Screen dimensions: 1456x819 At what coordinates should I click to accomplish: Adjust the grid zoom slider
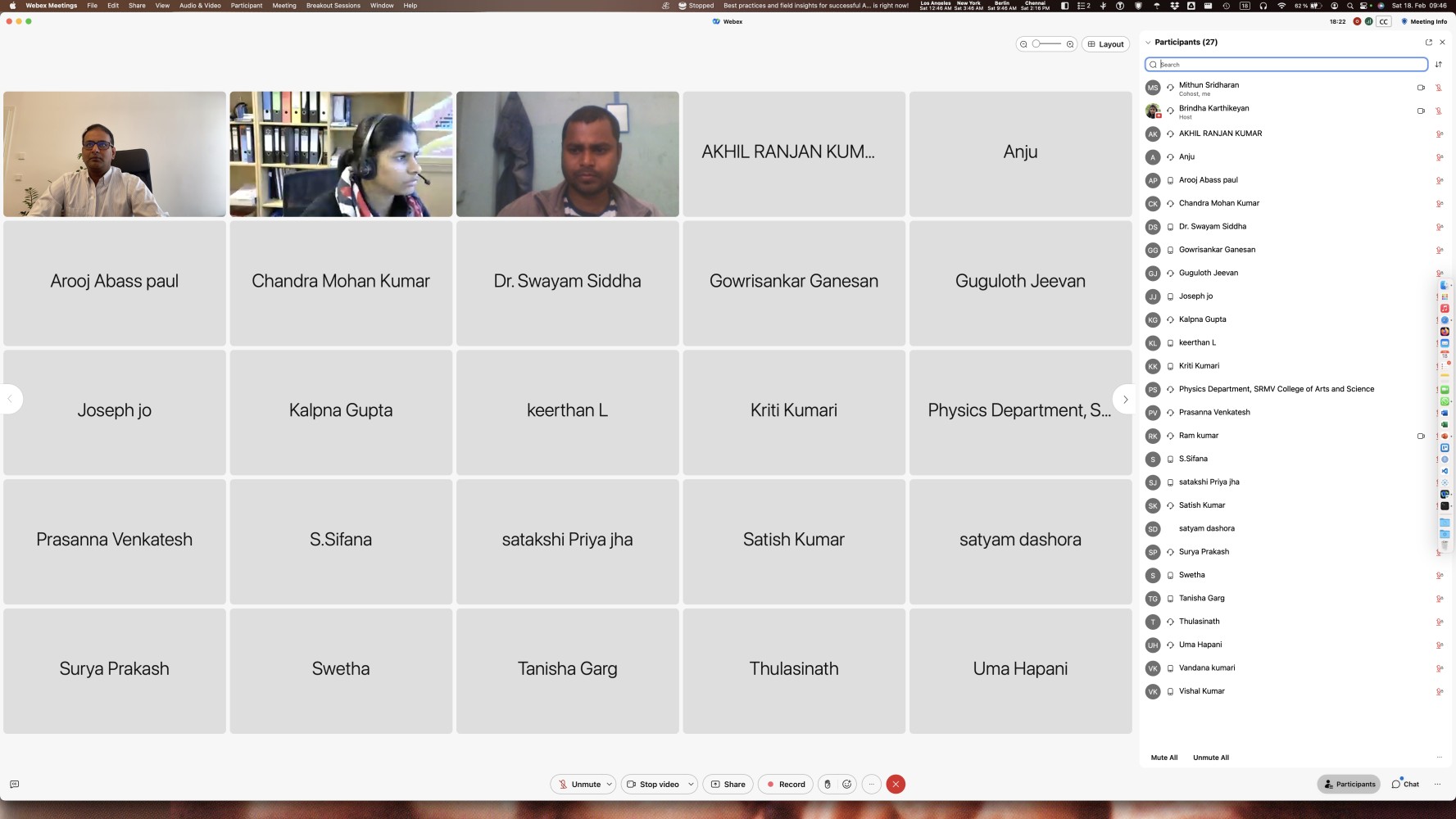1046,44
